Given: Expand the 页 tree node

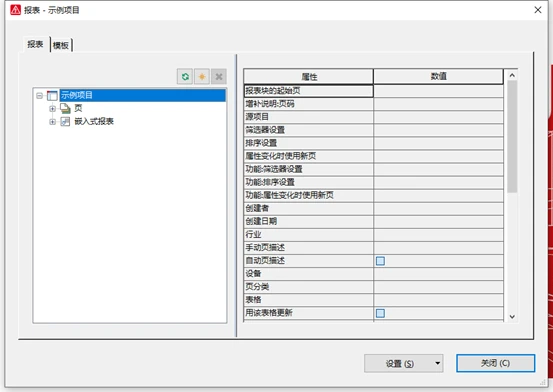Looking at the screenshot, I should tap(53, 109).
